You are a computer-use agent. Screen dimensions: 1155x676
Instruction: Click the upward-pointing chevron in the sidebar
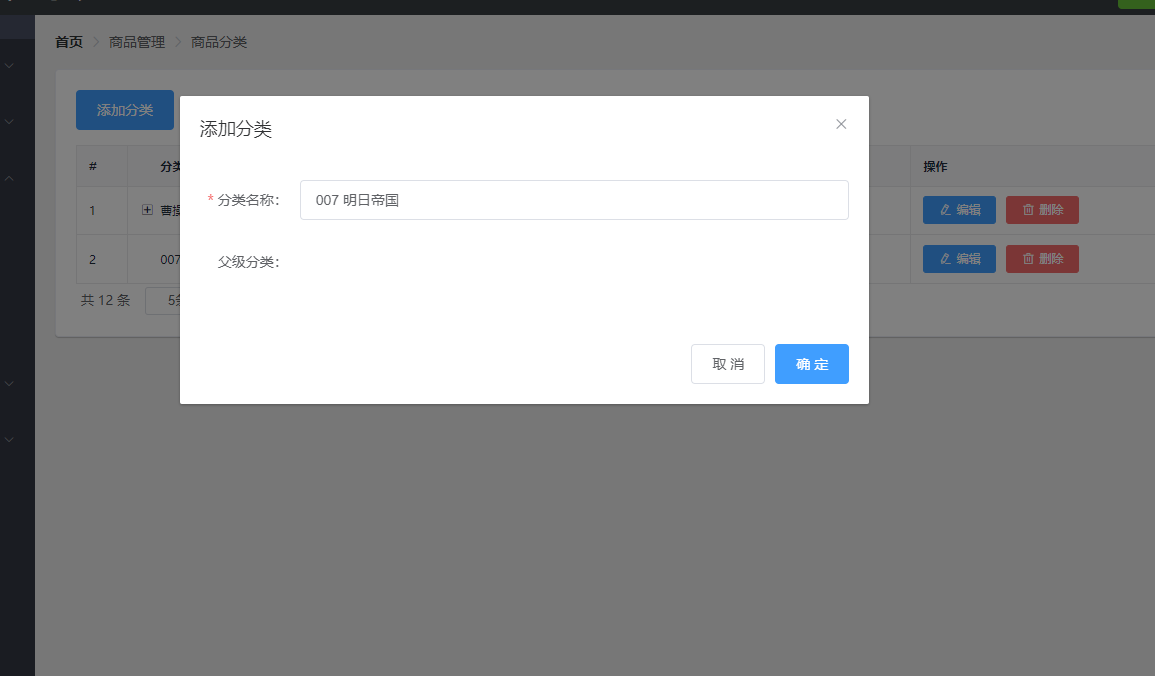(x=7, y=177)
